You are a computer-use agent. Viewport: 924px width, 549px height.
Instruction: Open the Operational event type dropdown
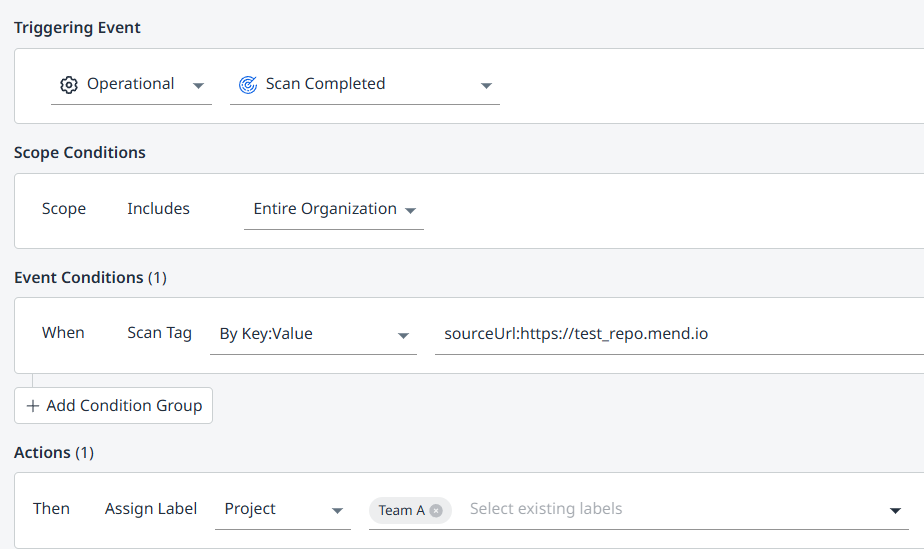pyautogui.click(x=131, y=85)
